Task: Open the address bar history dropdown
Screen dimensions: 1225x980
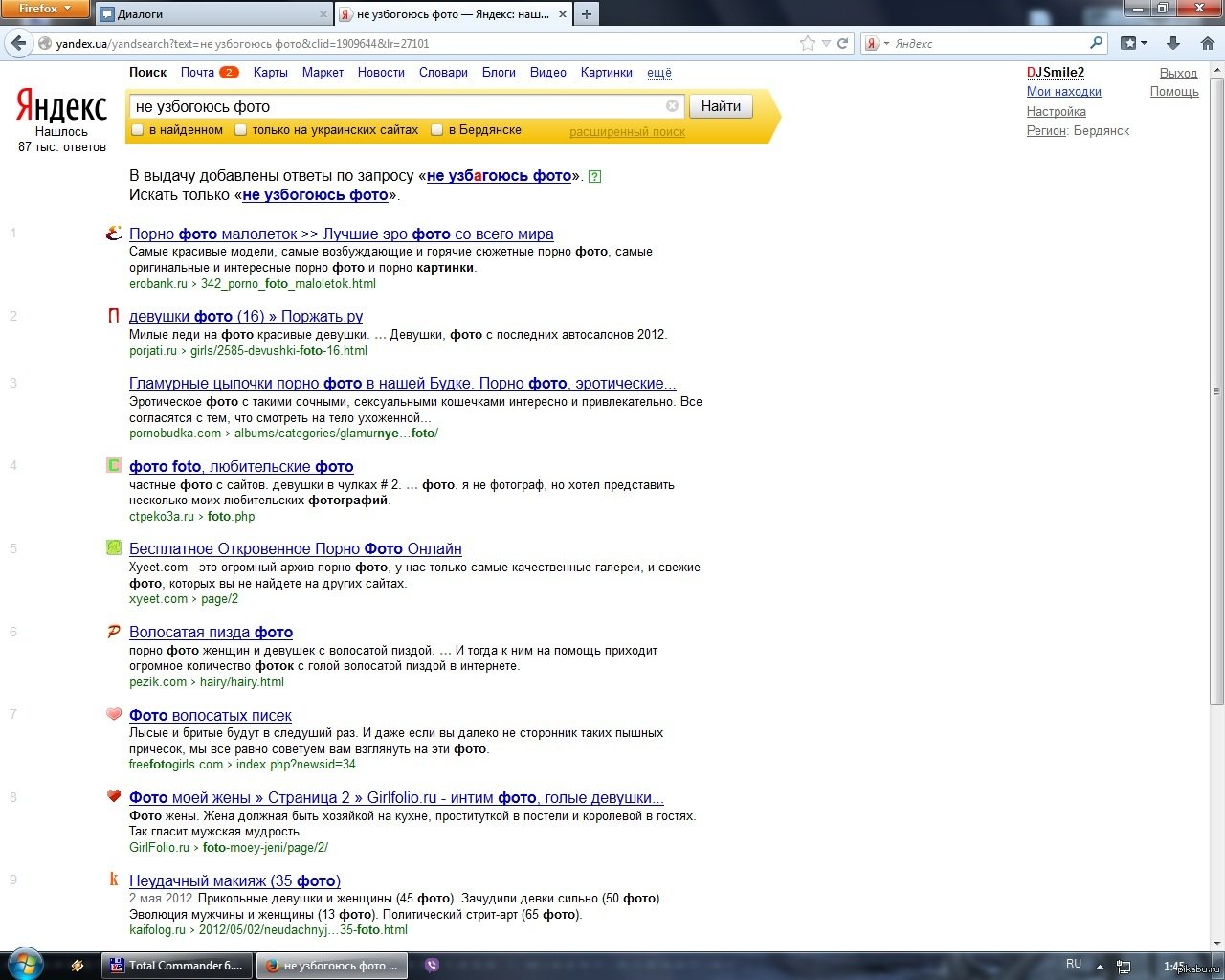Action: 826,43
